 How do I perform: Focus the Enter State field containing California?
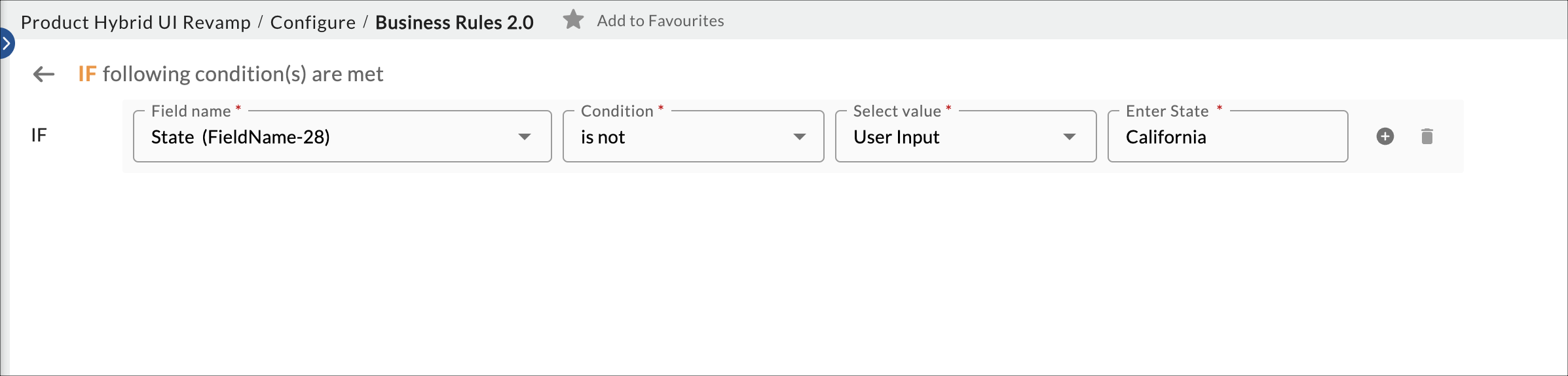tap(1226, 137)
